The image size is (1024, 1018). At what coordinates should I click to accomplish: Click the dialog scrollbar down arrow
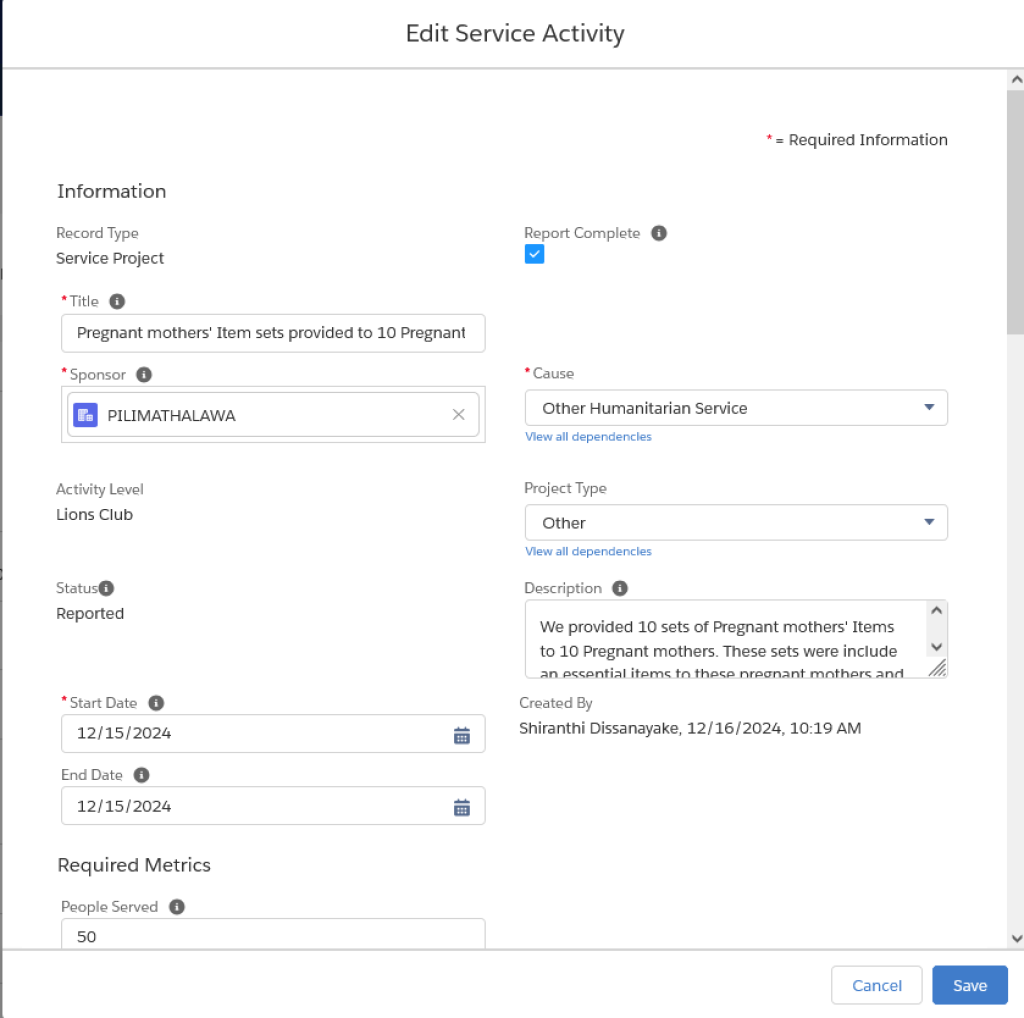(1016, 939)
